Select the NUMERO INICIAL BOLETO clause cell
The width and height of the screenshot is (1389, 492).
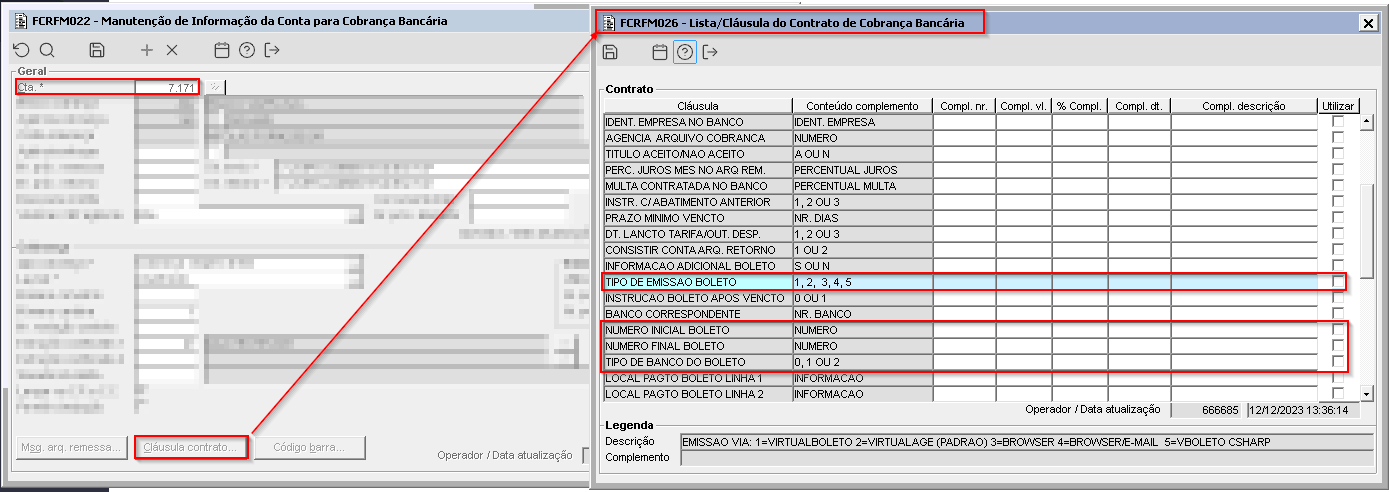click(698, 330)
